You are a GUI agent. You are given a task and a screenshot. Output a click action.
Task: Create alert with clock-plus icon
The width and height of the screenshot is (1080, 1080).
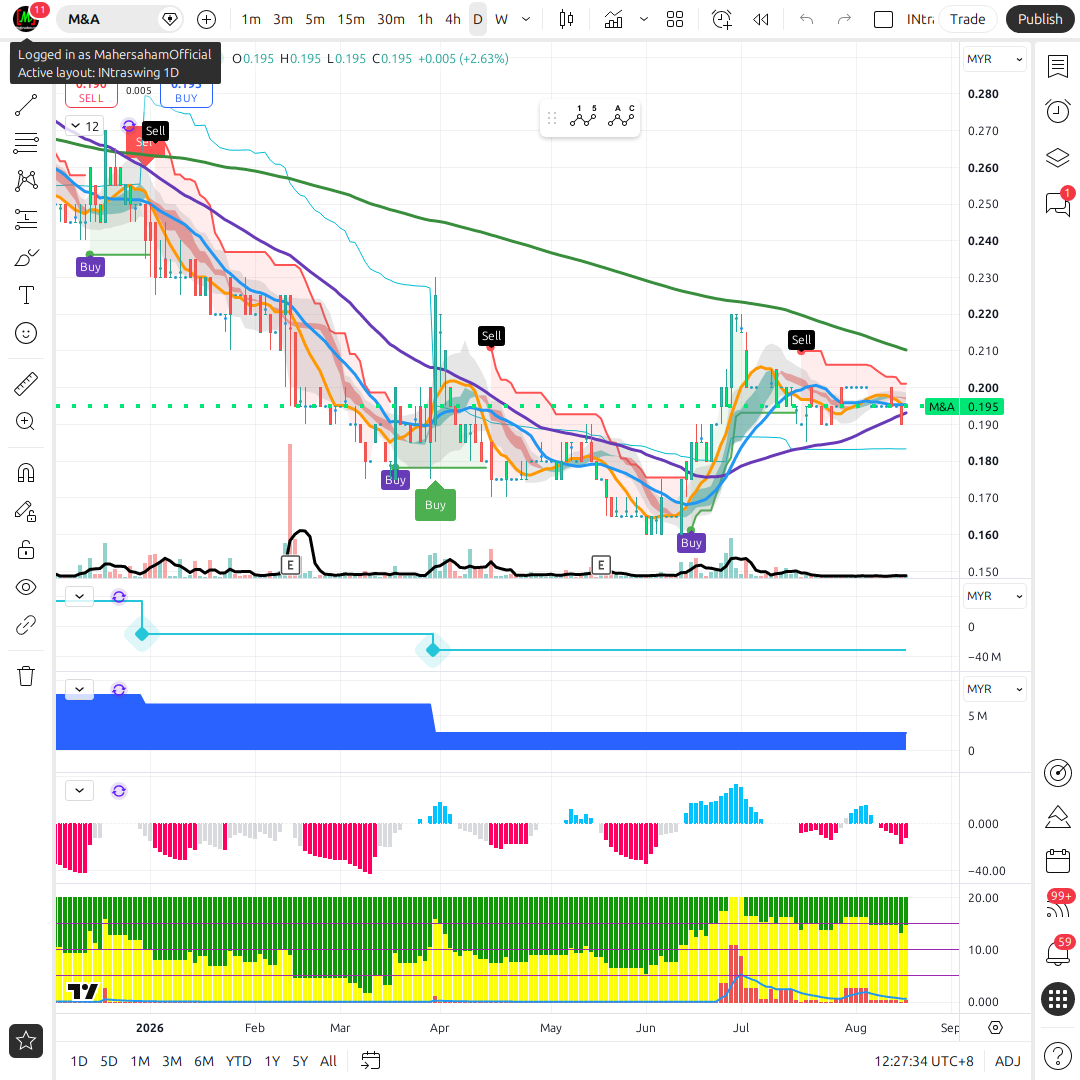[x=722, y=19]
